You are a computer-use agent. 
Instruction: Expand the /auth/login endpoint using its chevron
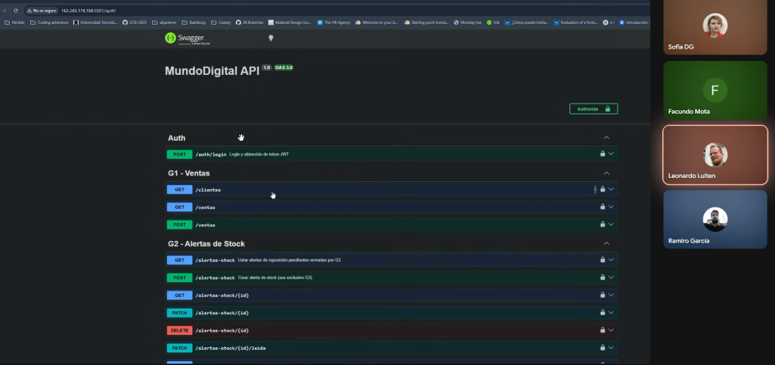(x=611, y=154)
